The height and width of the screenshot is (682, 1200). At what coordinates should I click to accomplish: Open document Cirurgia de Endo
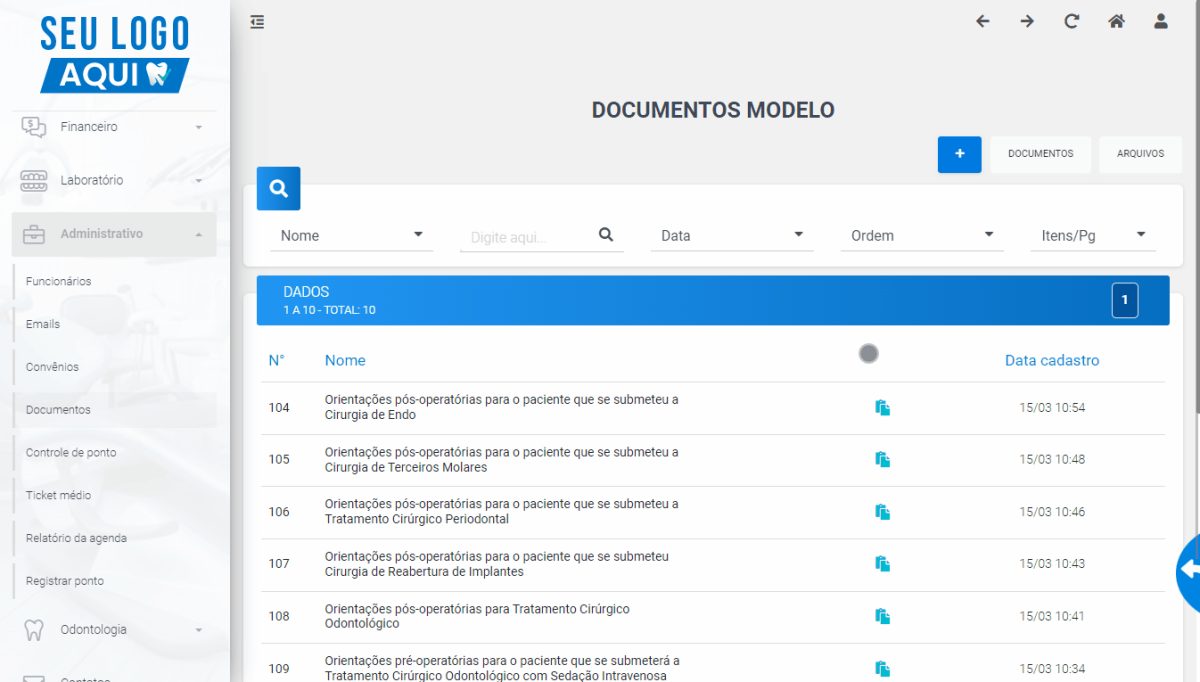[x=501, y=407]
